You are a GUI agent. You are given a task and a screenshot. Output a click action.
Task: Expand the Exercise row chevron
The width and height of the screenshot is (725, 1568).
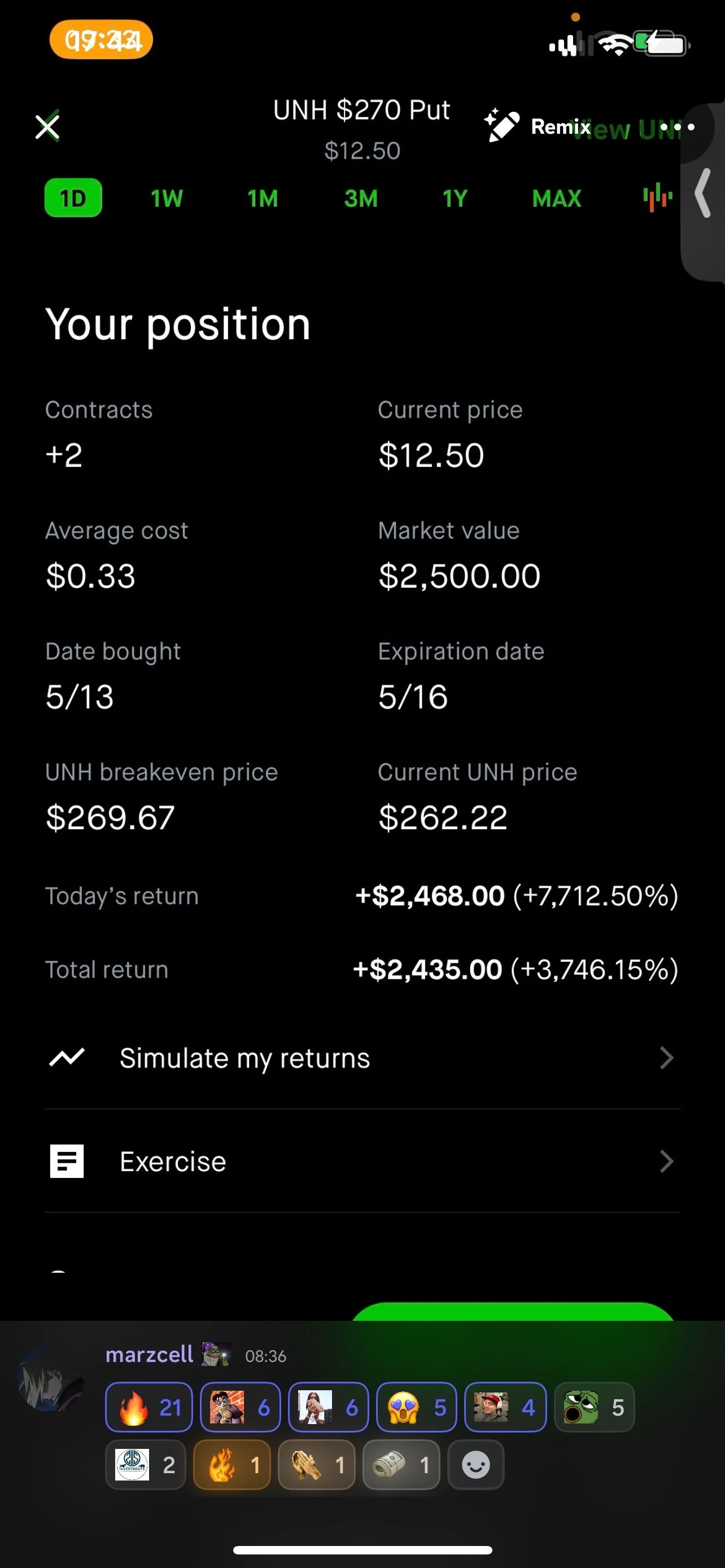tap(667, 1162)
